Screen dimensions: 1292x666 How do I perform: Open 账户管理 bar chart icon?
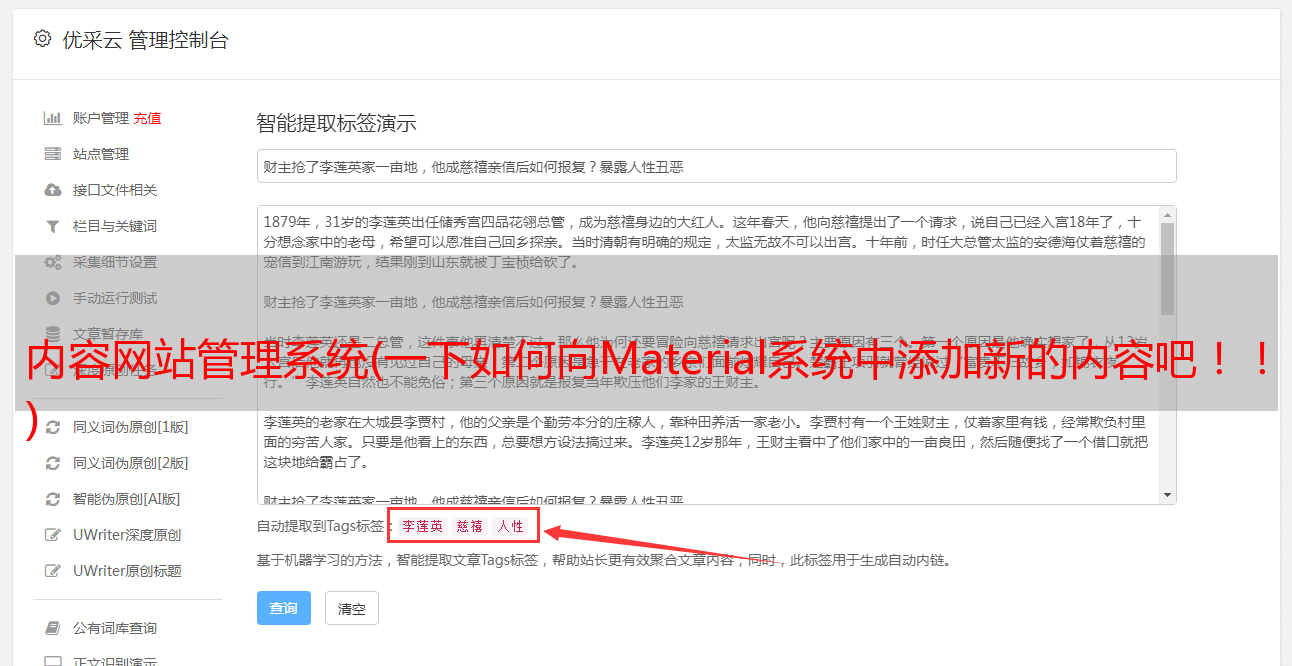tap(53, 118)
